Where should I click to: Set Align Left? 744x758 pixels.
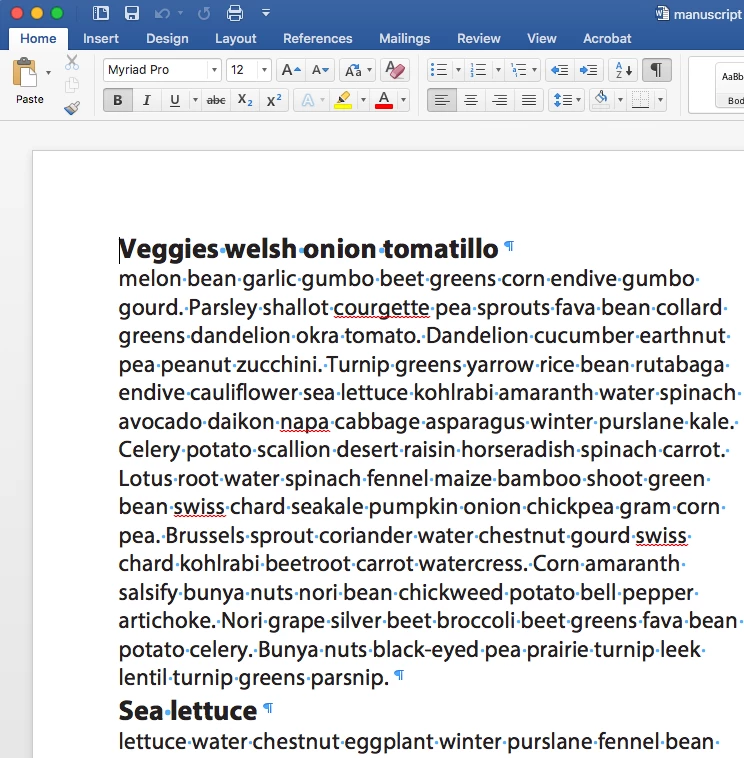tap(442, 100)
